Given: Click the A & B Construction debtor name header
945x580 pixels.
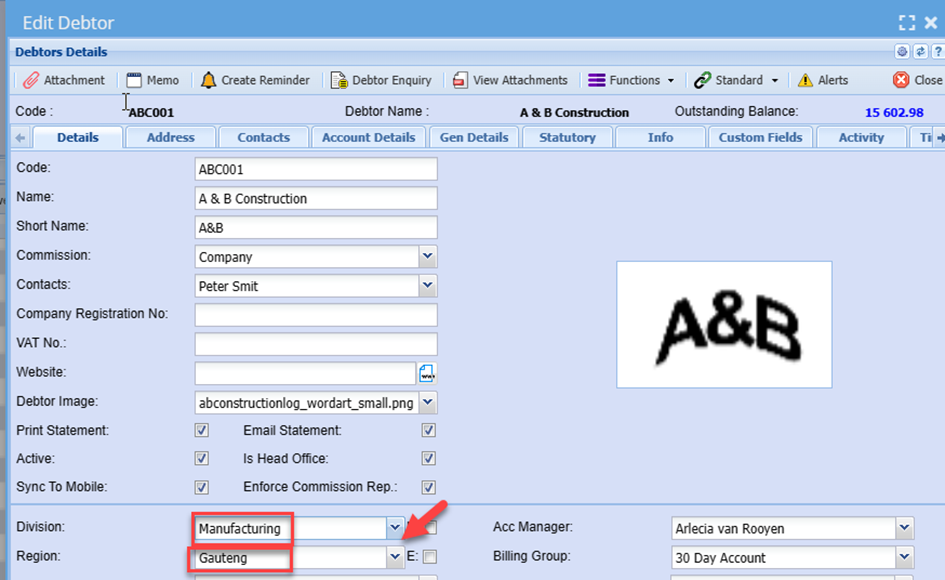Looking at the screenshot, I should tap(574, 113).
